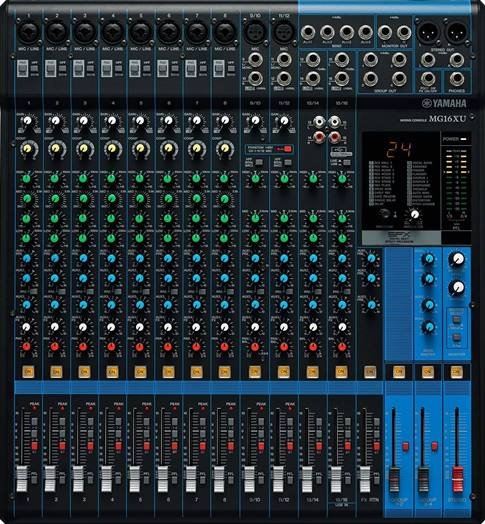485x524 pixels.
Task: Toggle the red PHANTOM +48V switch
Action: point(287,149)
